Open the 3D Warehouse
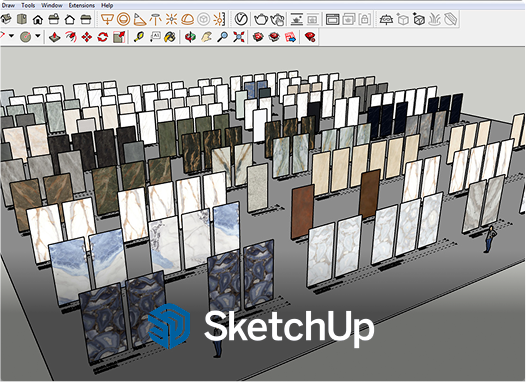This screenshot has width=526, height=382. tap(258, 37)
